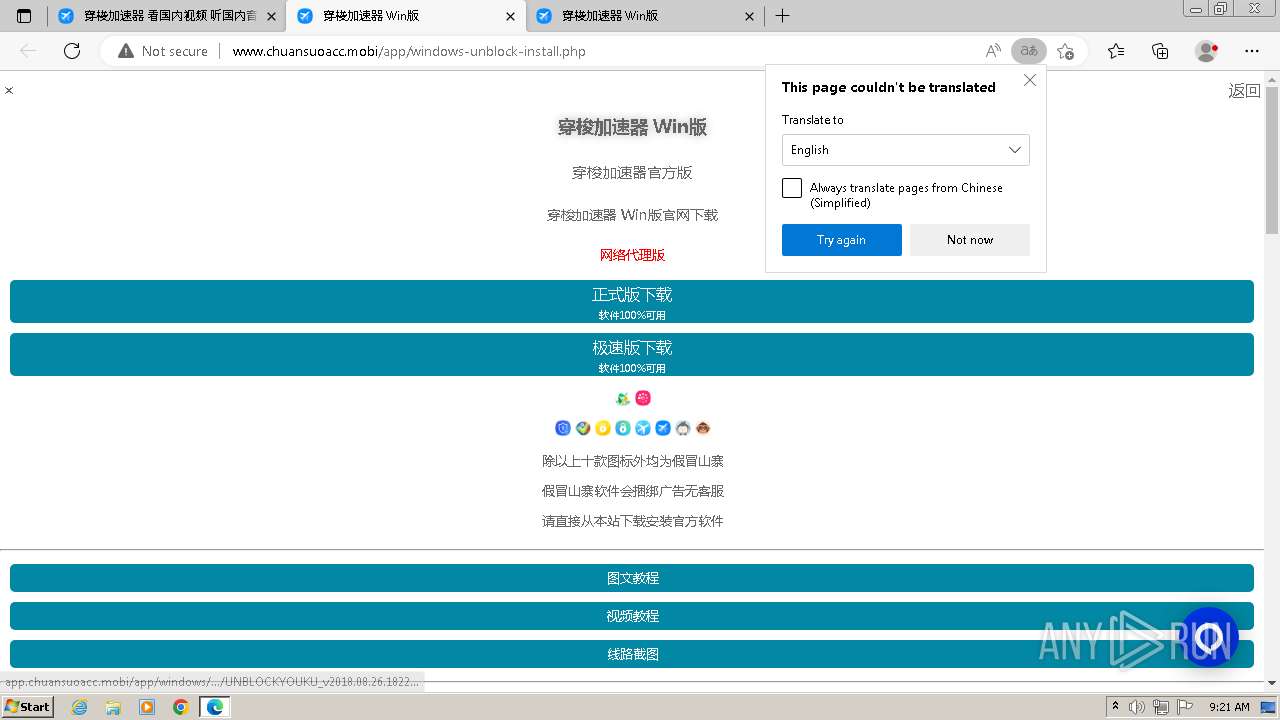
Task: Open the profile avatar icon
Action: [1206, 51]
